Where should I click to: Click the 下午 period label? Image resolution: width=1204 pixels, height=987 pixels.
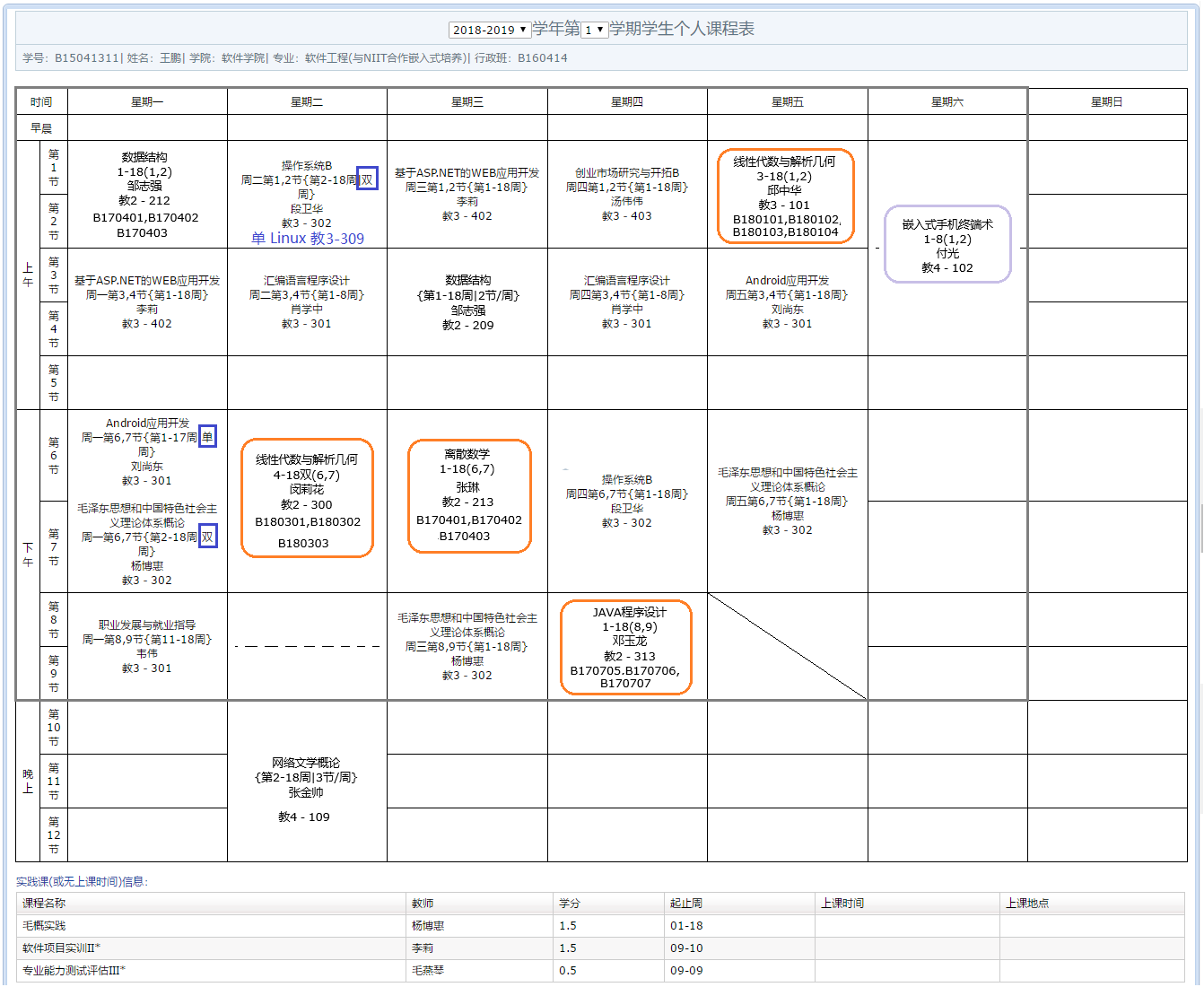click(28, 555)
